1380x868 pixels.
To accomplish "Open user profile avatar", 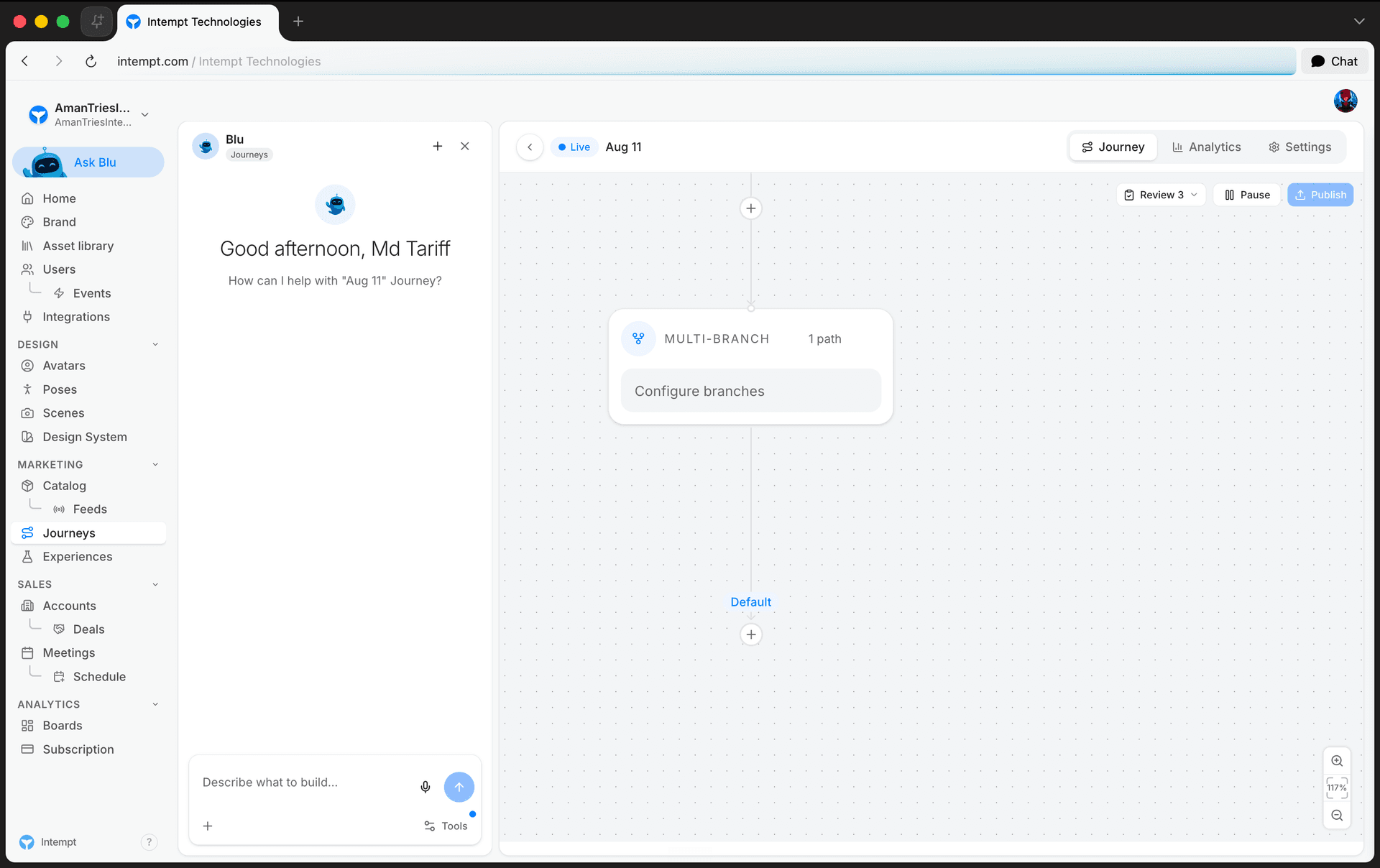I will tap(1345, 101).
